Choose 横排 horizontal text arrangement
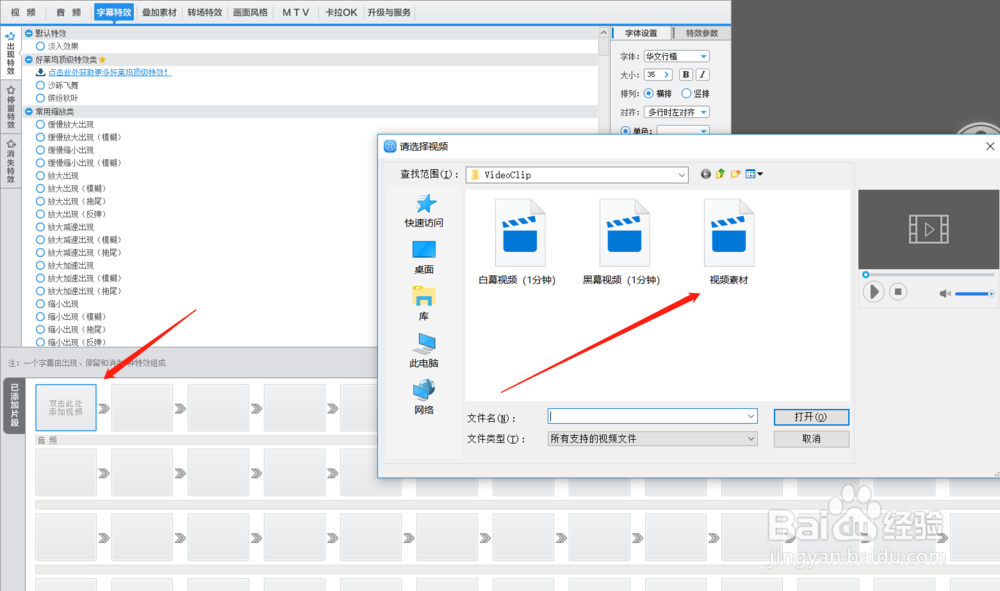The image size is (1000, 591). [649, 93]
